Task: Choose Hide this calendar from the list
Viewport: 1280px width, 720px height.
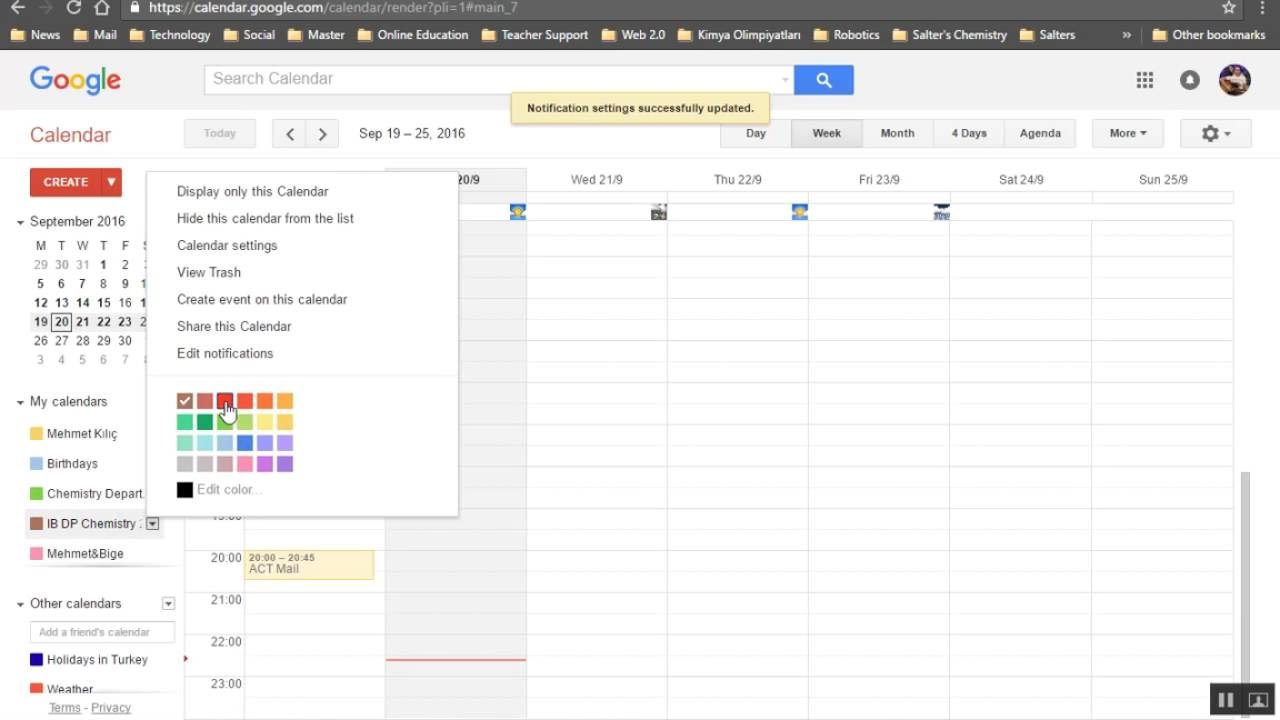Action: click(265, 218)
